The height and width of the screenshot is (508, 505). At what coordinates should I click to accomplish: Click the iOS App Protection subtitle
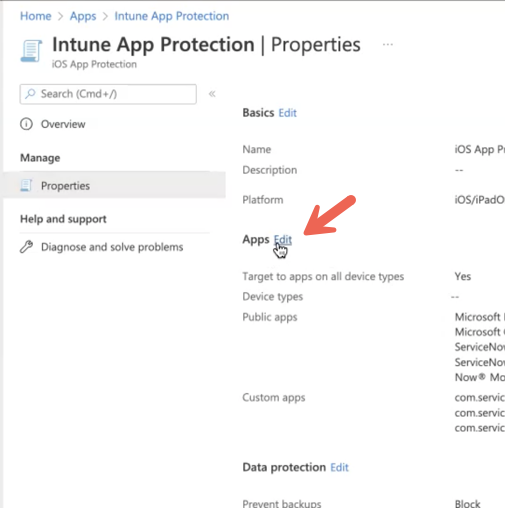[x=94, y=64]
